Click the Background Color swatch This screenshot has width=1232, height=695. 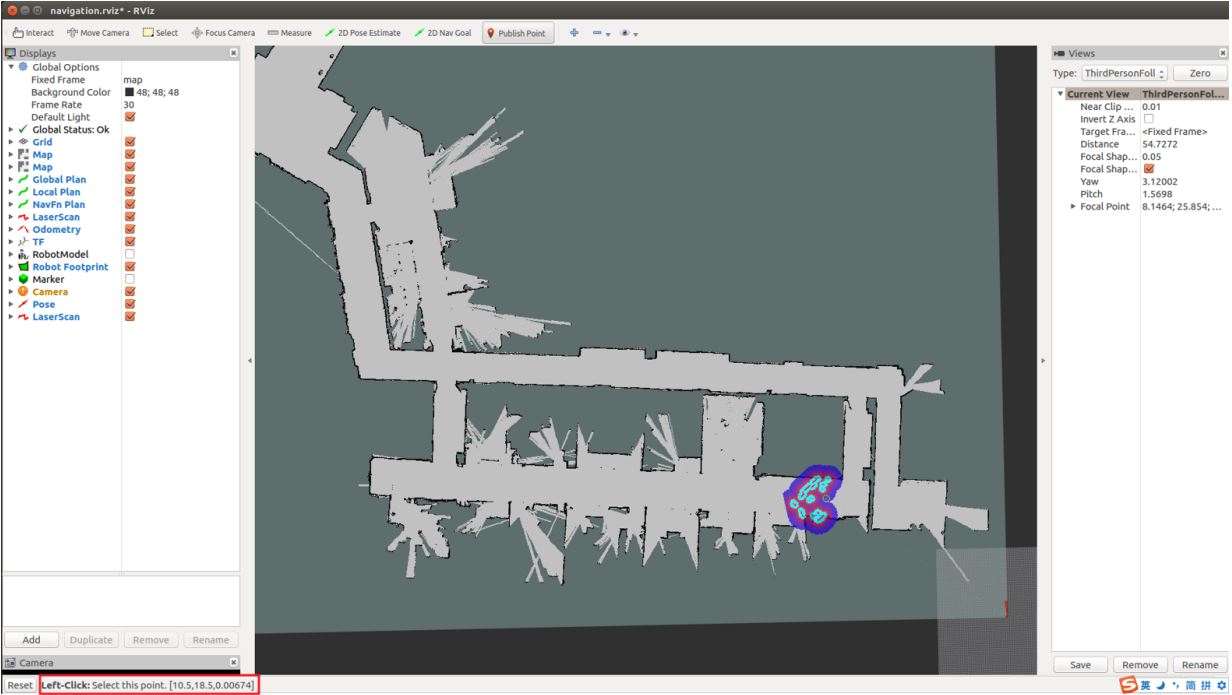(x=129, y=92)
